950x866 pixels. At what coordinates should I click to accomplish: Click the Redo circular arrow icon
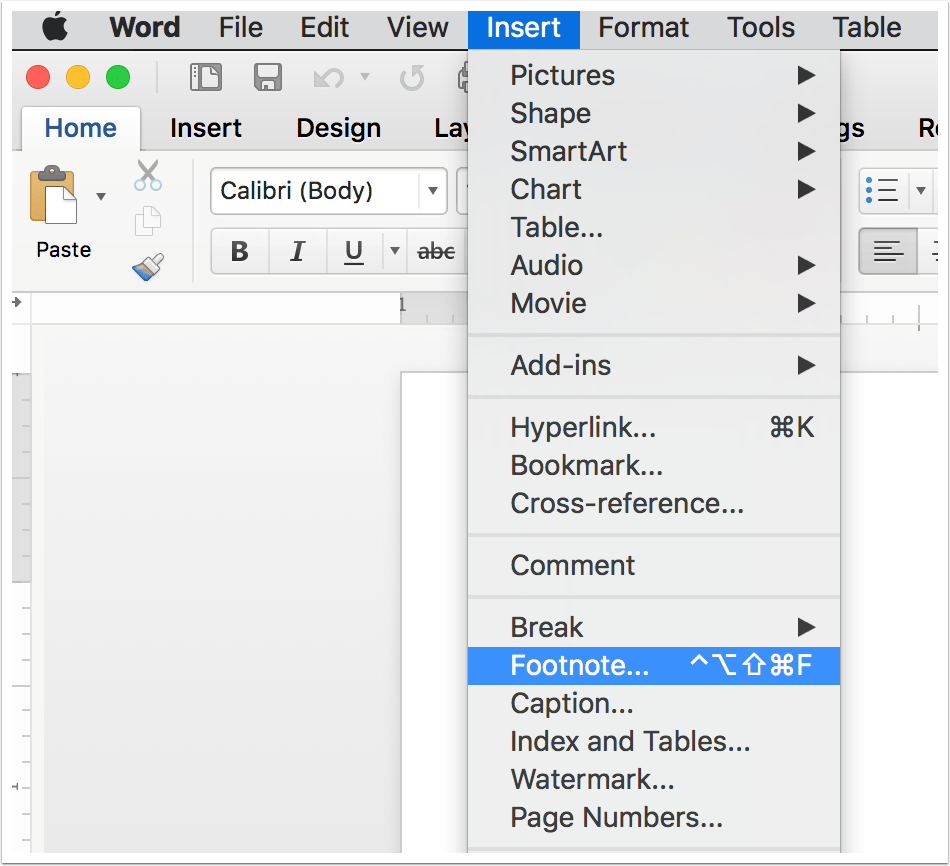coord(412,78)
